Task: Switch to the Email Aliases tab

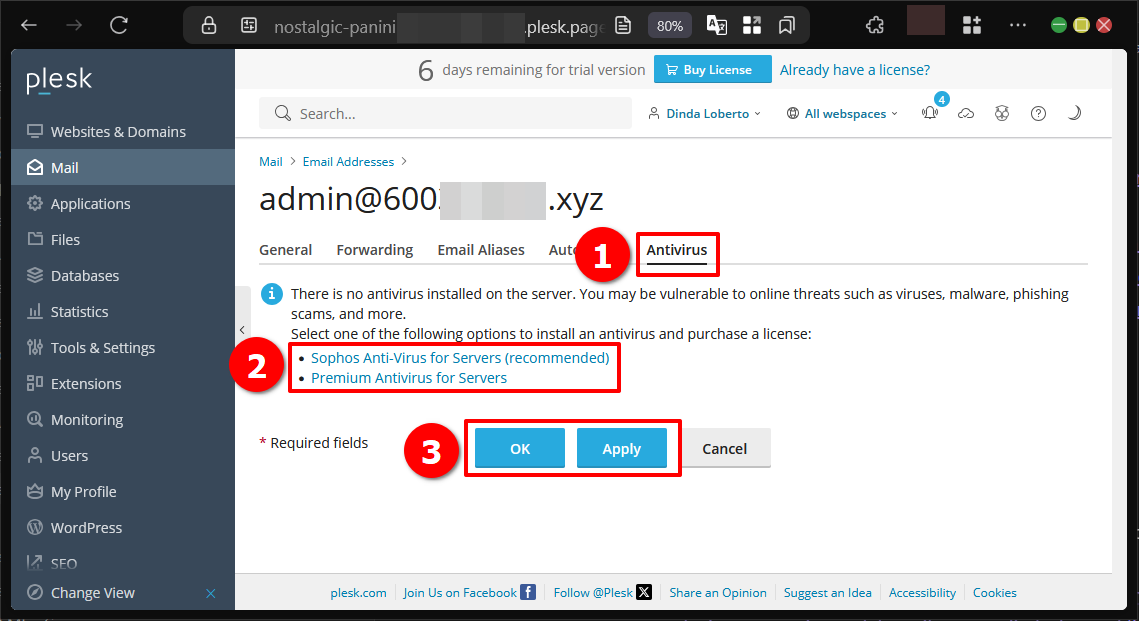Action: (x=480, y=250)
